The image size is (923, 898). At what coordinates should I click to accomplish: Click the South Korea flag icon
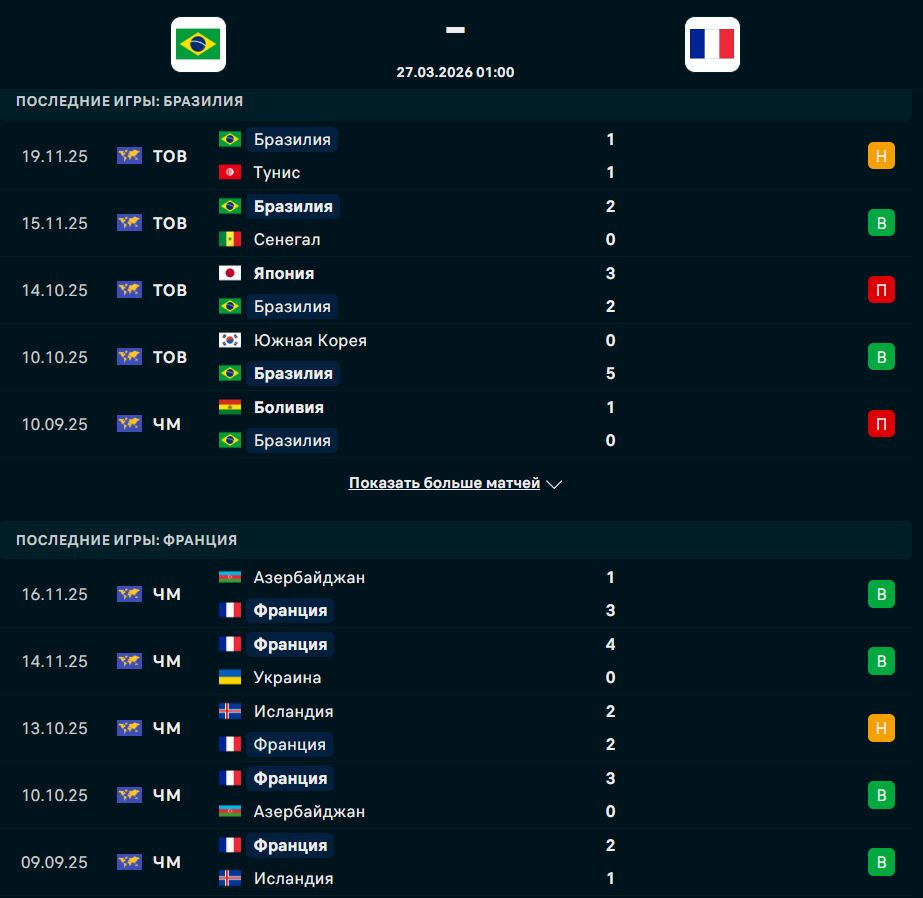pos(230,341)
